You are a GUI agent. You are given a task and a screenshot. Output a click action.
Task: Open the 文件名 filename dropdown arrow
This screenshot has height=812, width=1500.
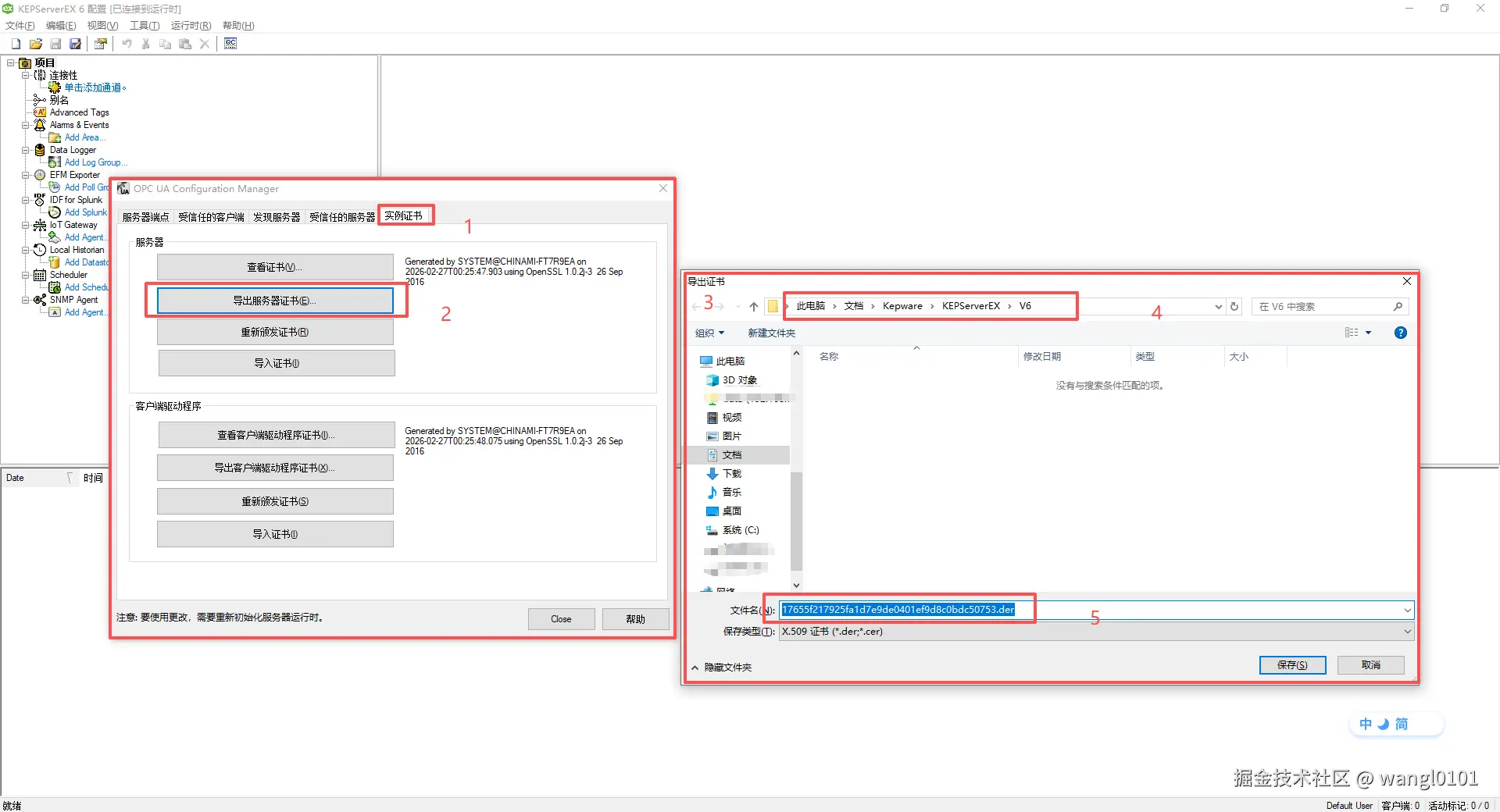(x=1407, y=610)
